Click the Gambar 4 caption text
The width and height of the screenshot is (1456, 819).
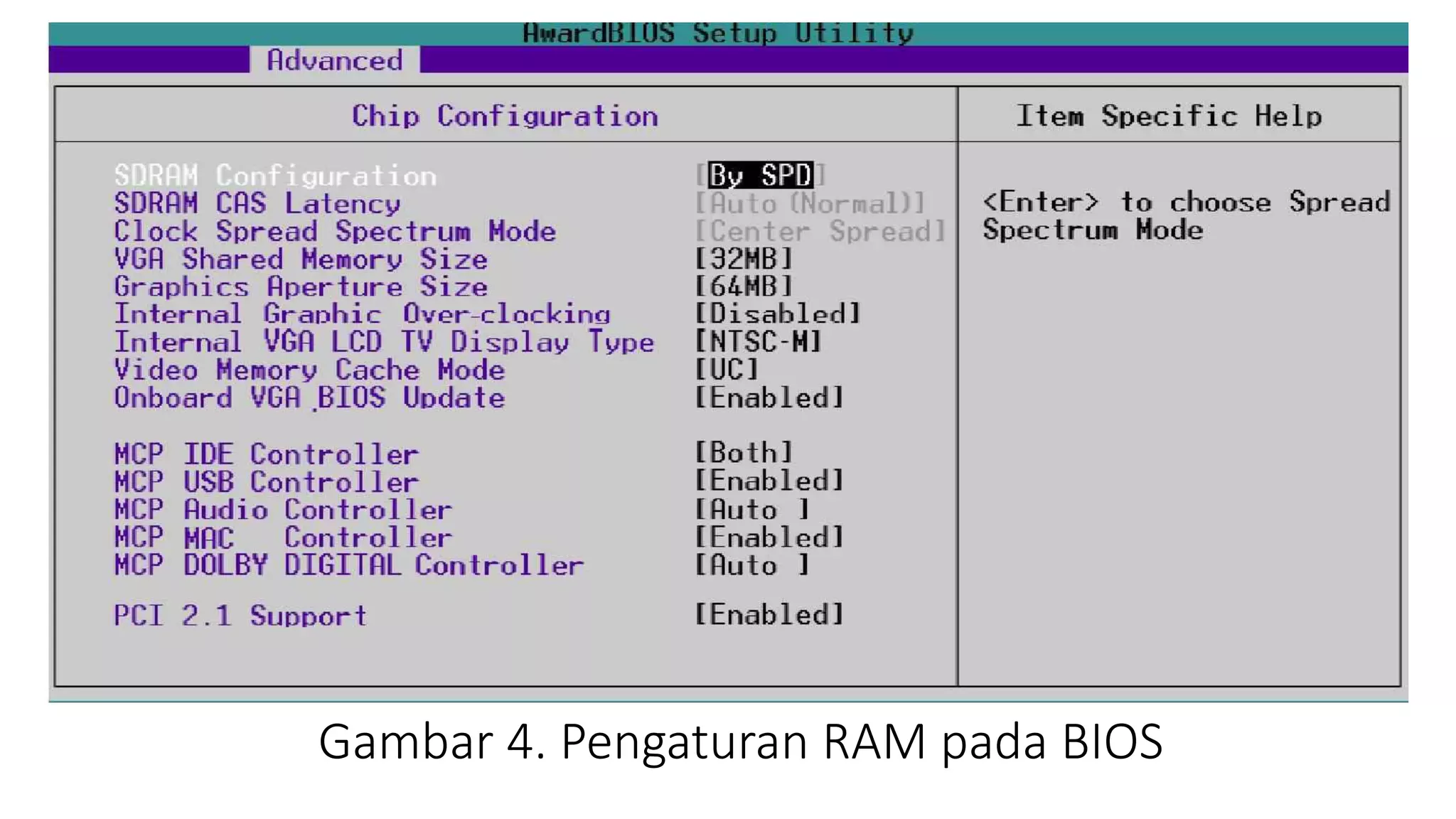740,742
